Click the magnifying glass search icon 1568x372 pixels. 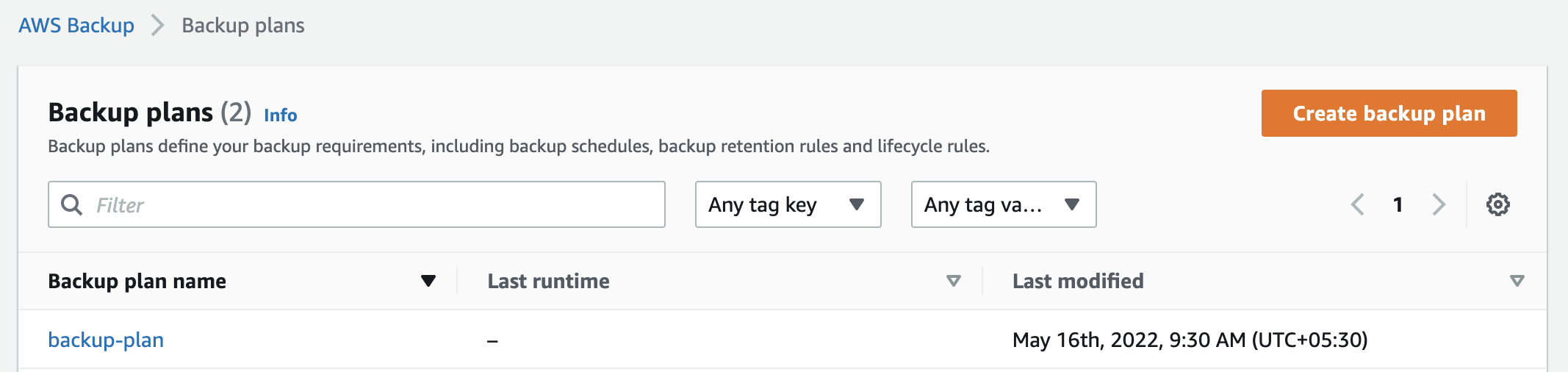[x=71, y=204]
